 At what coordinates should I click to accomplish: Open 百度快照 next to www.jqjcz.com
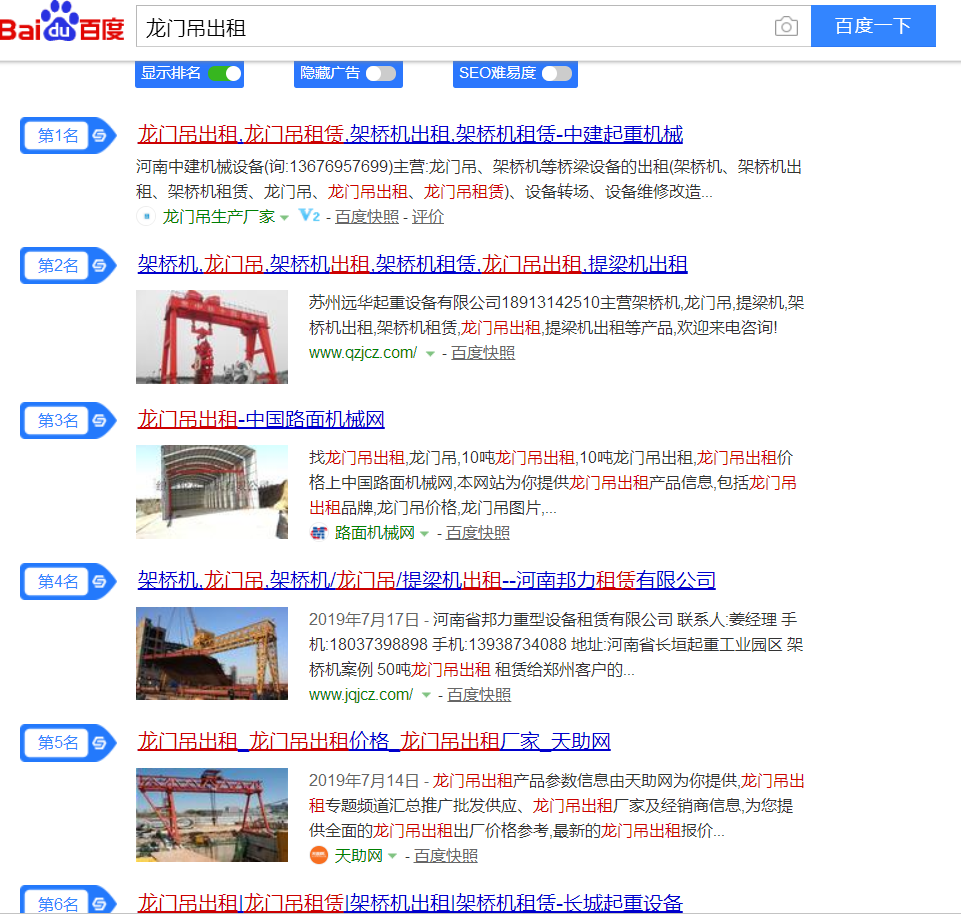pyautogui.click(x=479, y=695)
